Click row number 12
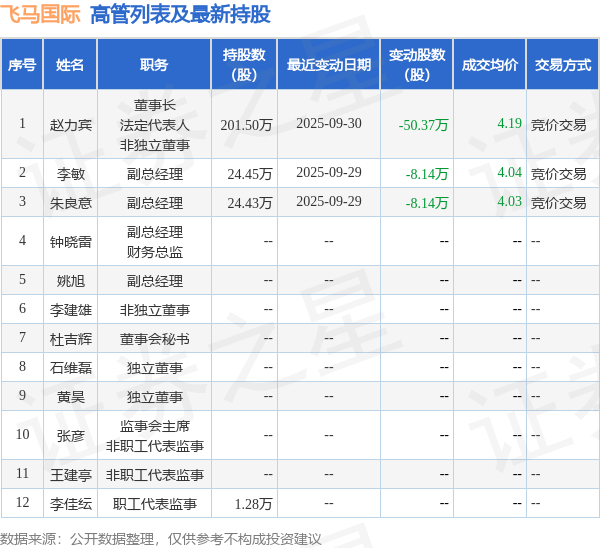 pyautogui.click(x=22, y=502)
